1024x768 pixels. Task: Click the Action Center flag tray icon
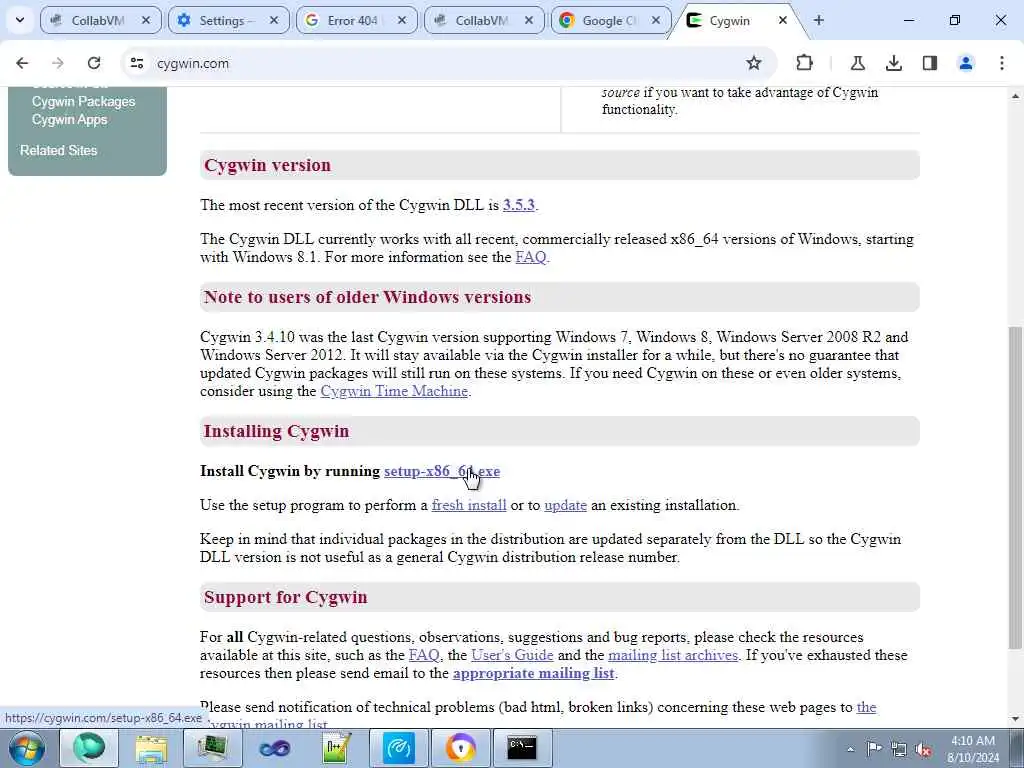click(874, 749)
